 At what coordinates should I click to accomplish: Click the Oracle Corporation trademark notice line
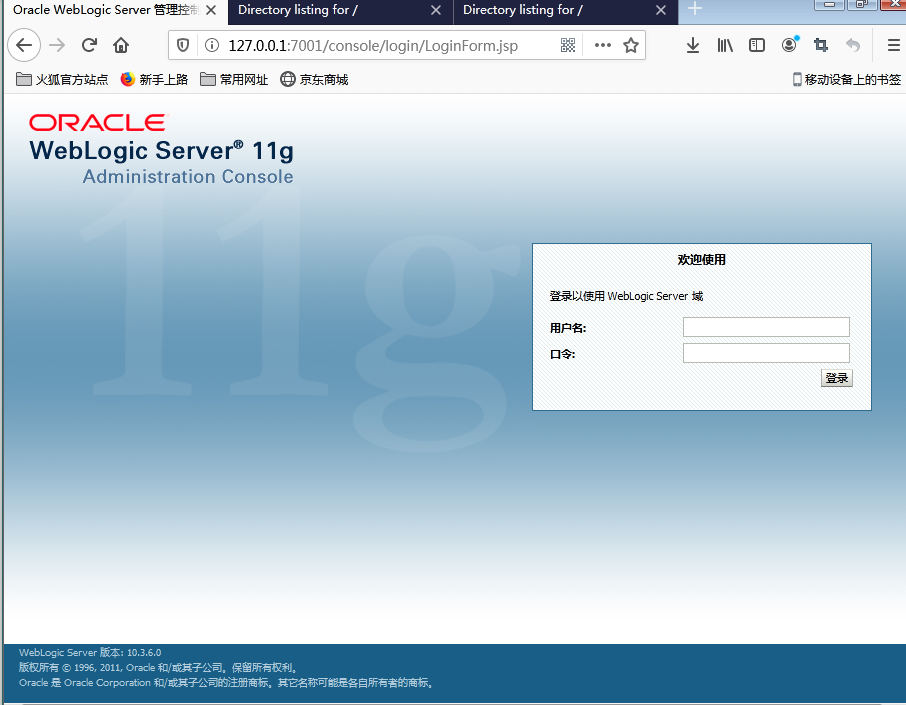[226, 682]
